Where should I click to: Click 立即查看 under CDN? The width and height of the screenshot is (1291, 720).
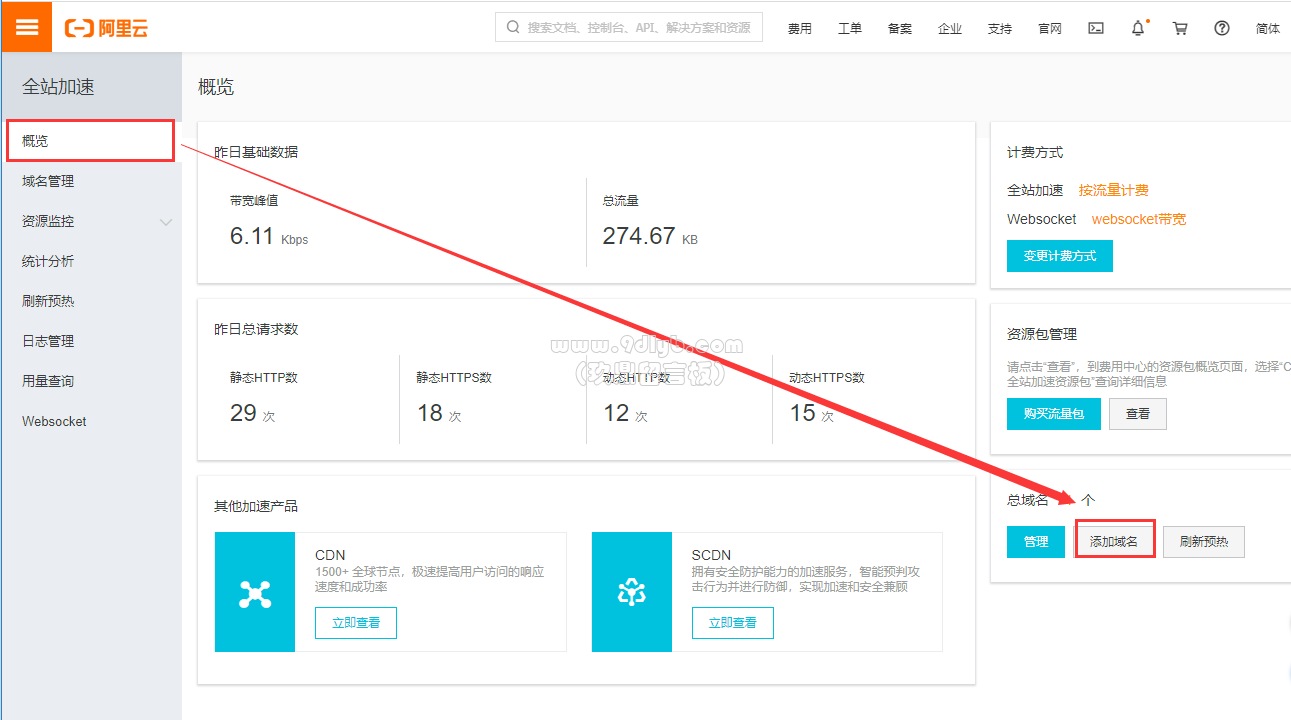(x=356, y=622)
